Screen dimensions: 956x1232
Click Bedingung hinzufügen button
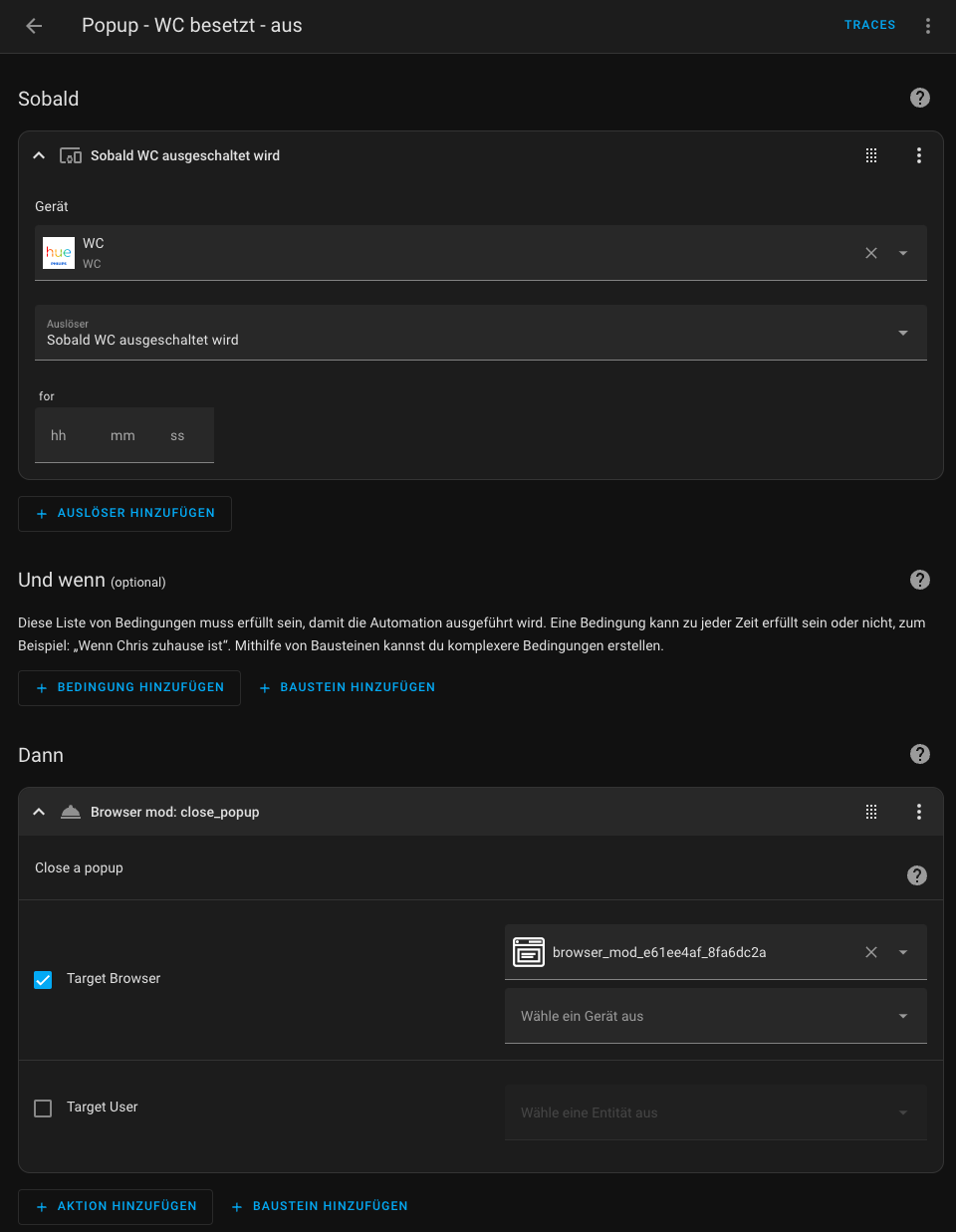pyautogui.click(x=129, y=688)
